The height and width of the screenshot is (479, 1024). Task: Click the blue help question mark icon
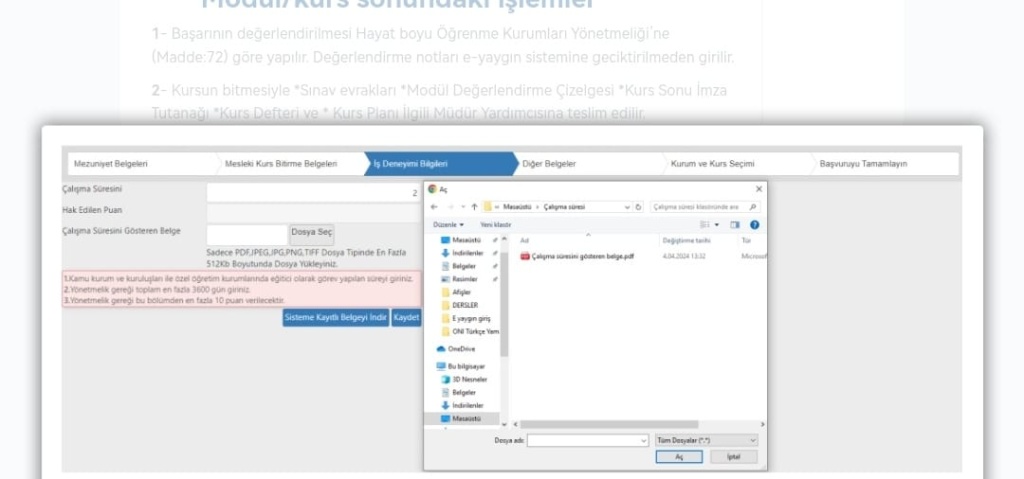pos(754,225)
